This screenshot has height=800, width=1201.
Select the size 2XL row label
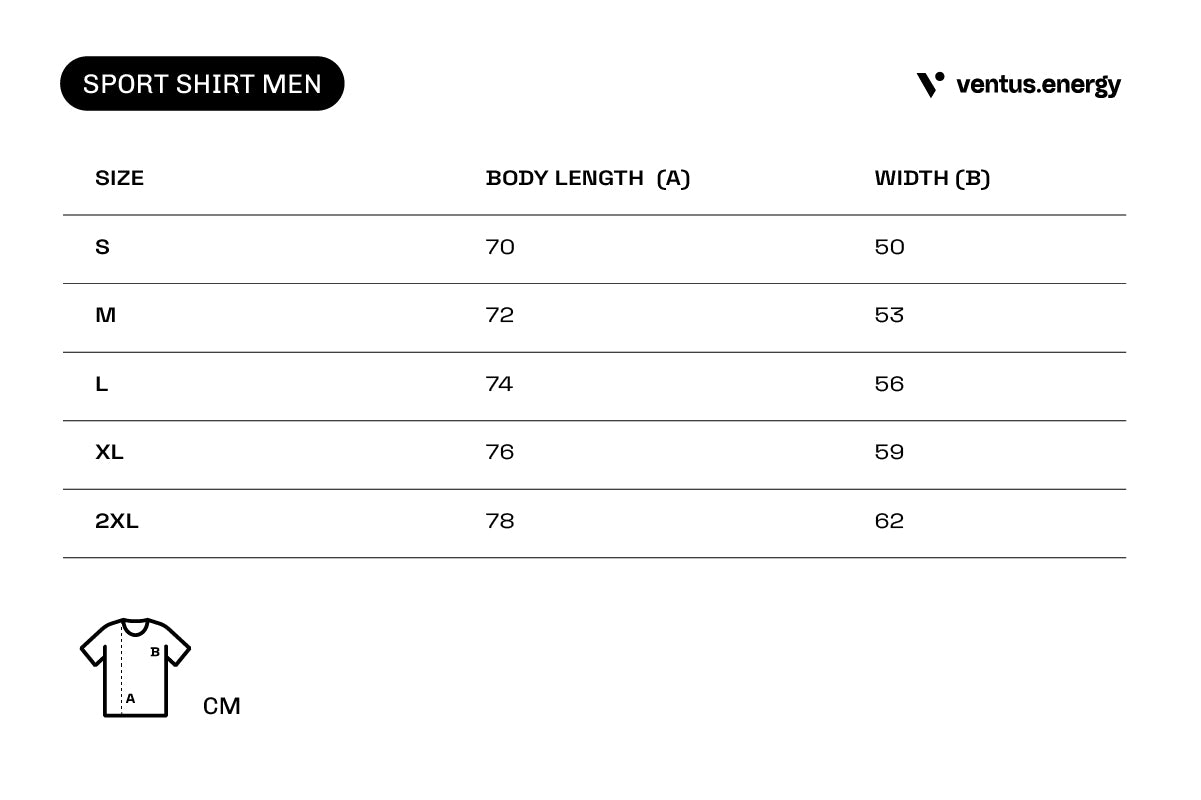point(117,521)
